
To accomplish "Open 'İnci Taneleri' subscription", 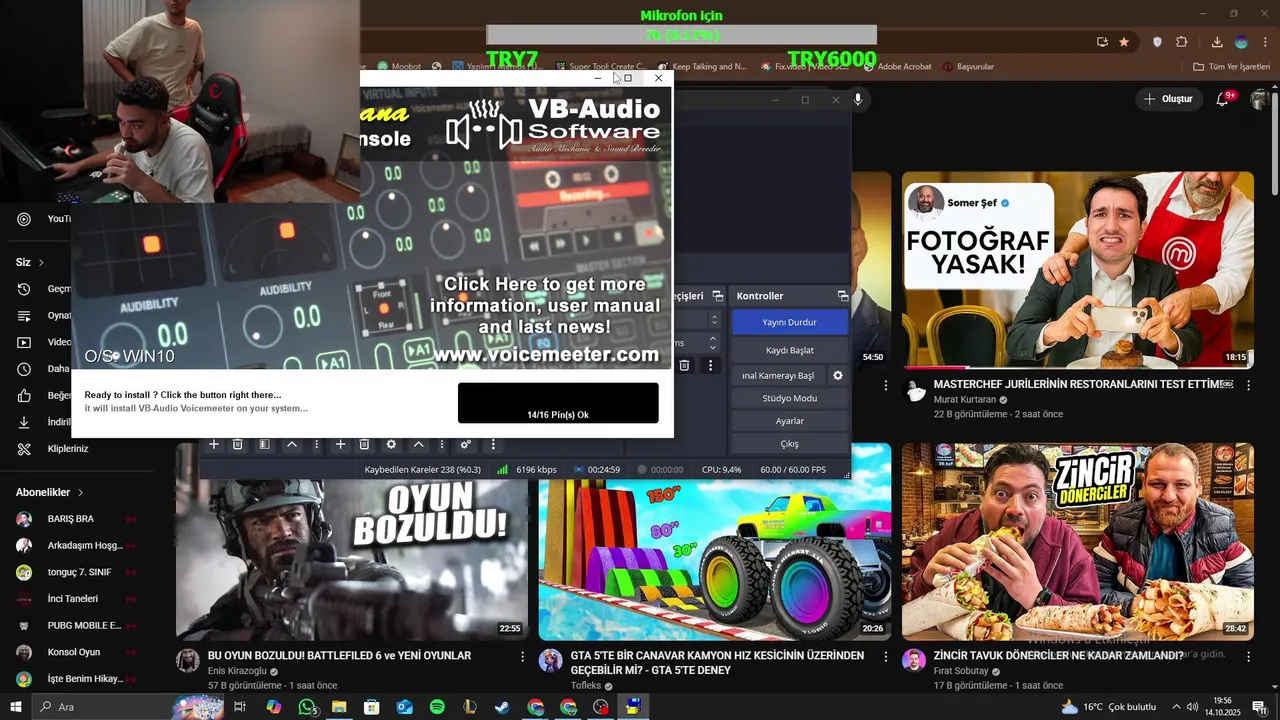I will coord(75,599).
